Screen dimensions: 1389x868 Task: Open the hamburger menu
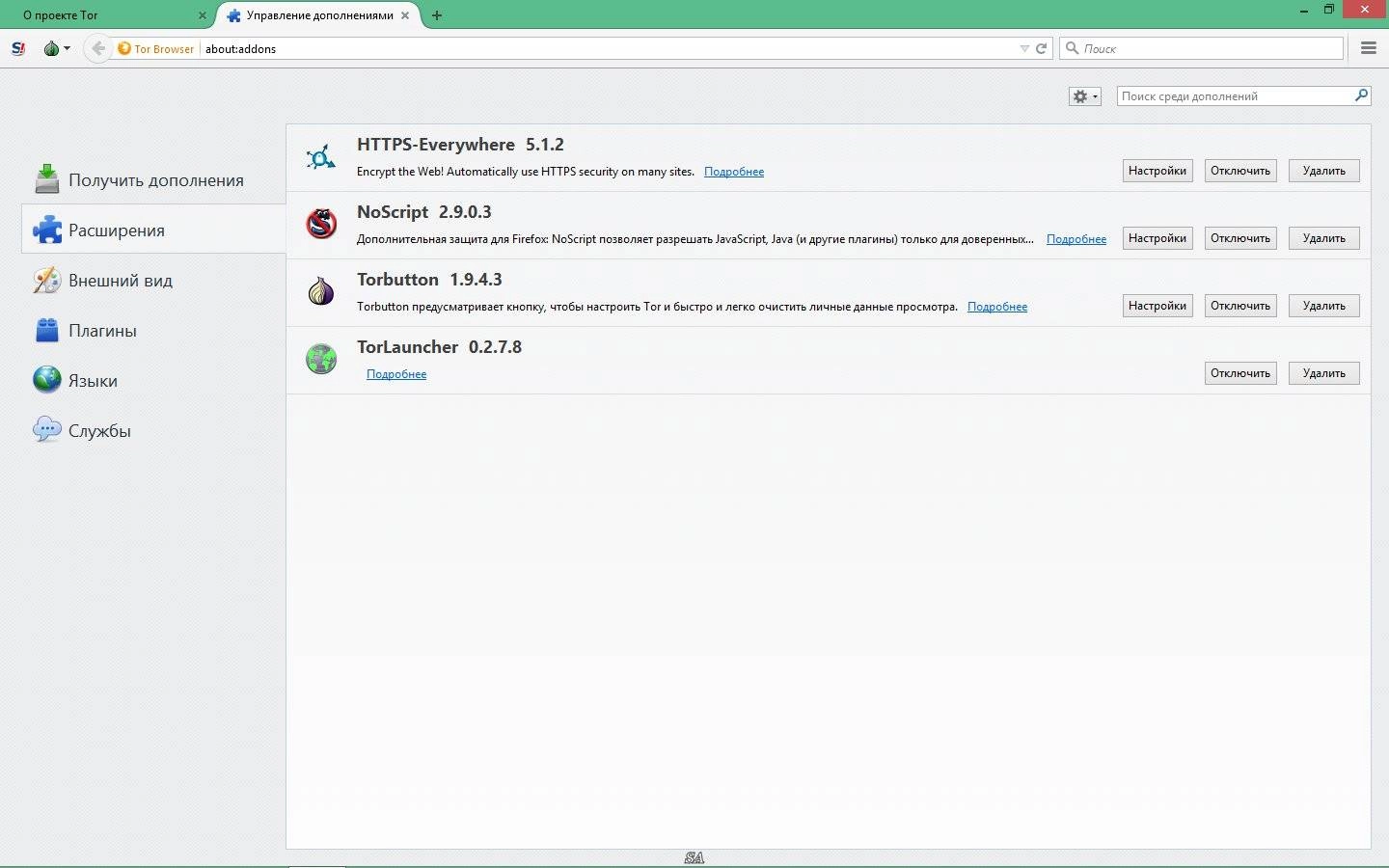1369,48
